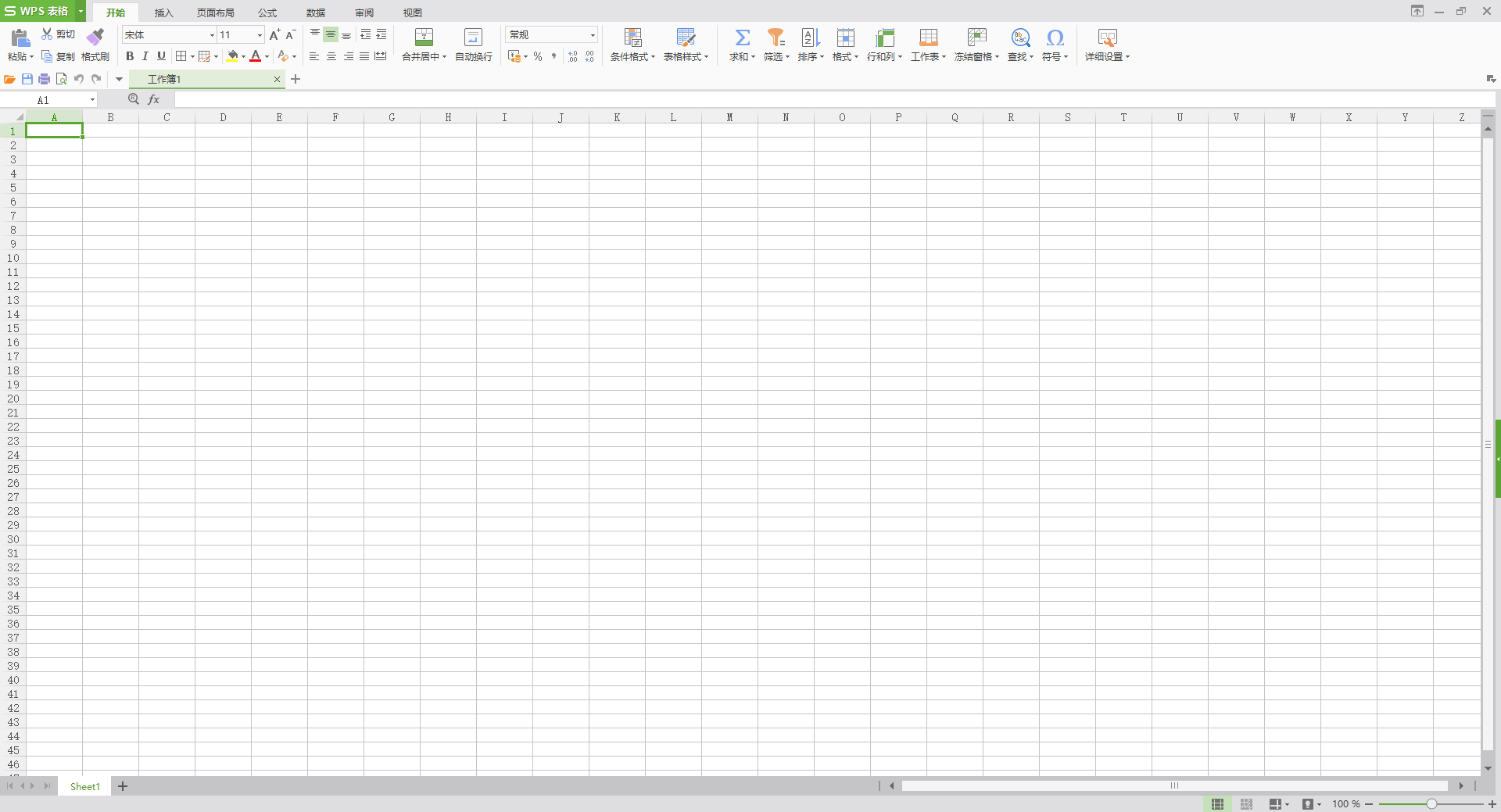The image size is (1501, 812).
Task: Apply yellow fill color bucket
Action: pos(232,56)
